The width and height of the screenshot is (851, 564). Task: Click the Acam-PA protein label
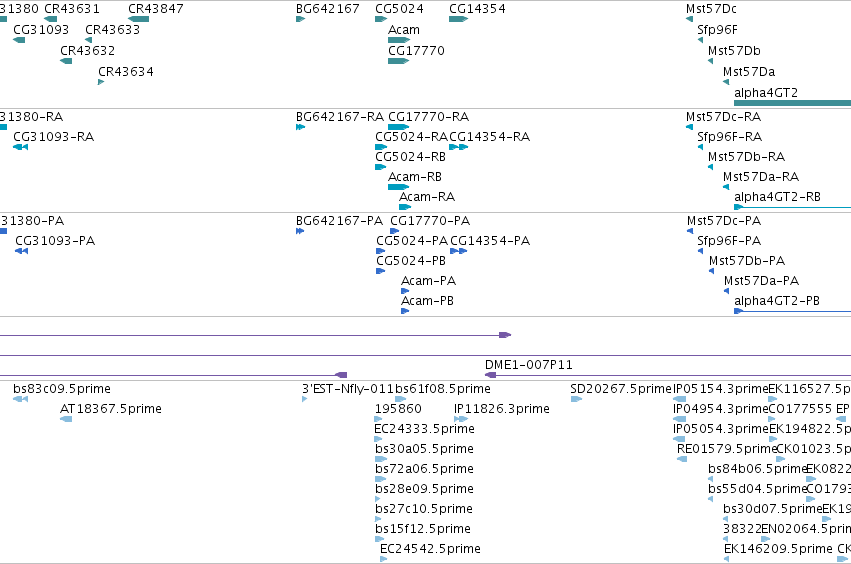[428, 281]
